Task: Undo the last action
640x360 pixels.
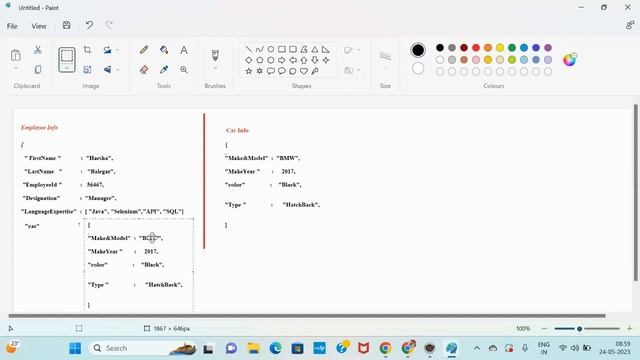Action: tap(89, 25)
